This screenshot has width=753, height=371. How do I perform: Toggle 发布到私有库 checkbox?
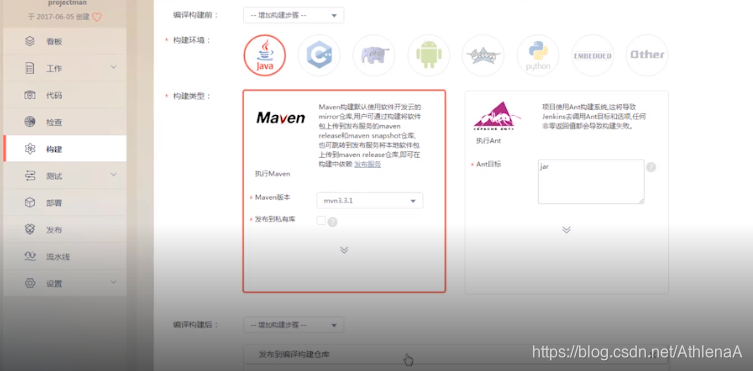(321, 220)
